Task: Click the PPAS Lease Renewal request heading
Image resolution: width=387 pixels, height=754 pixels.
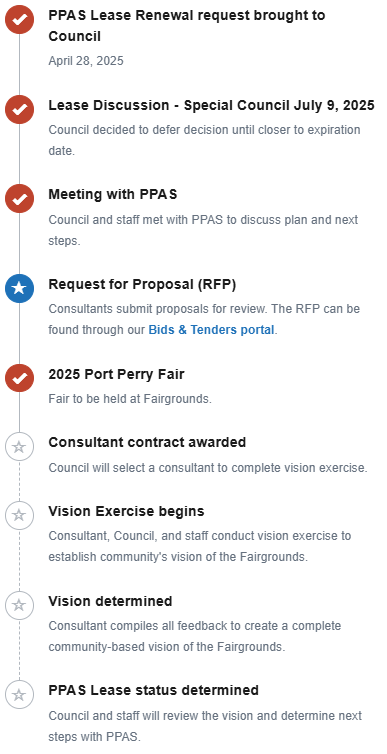Action: [x=187, y=26]
